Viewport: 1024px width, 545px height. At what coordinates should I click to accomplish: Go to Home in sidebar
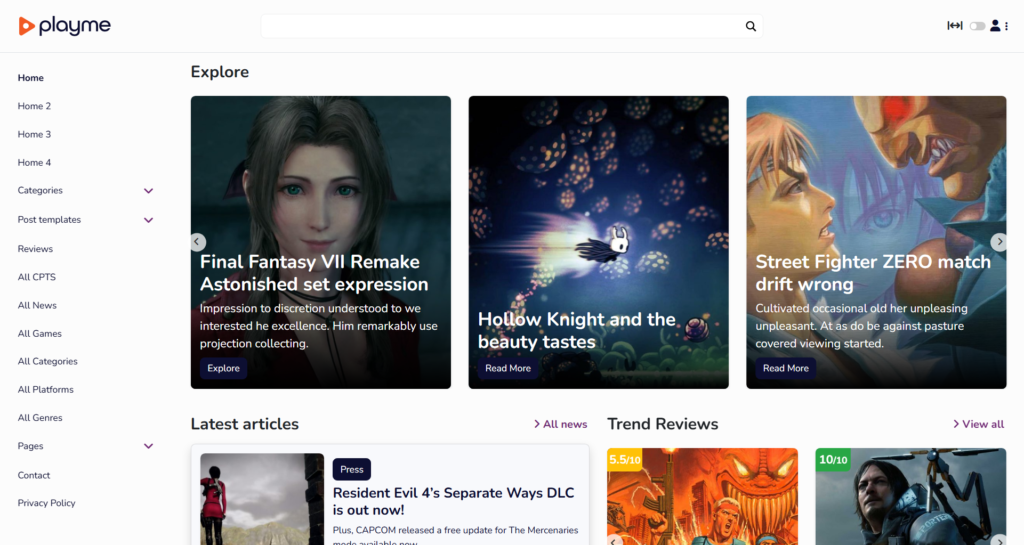[31, 78]
